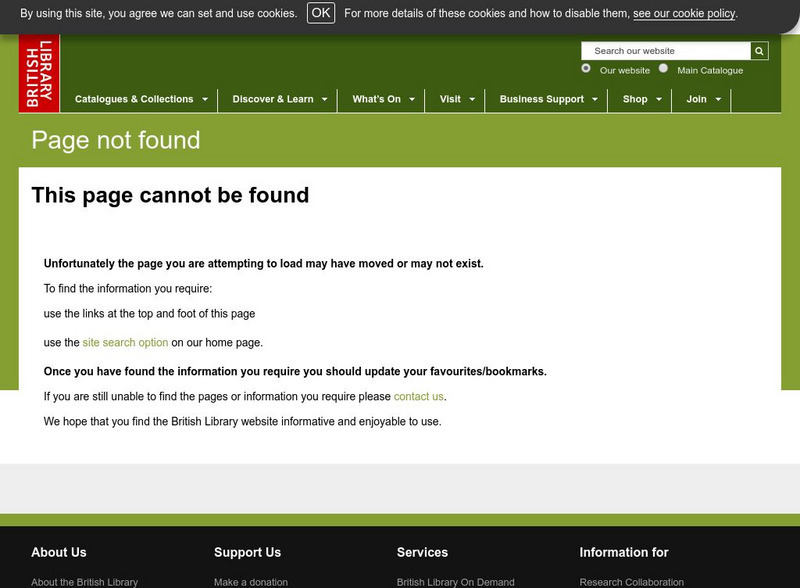The width and height of the screenshot is (800, 588).
Task: Open the see our cookie policy link
Action: click(684, 14)
